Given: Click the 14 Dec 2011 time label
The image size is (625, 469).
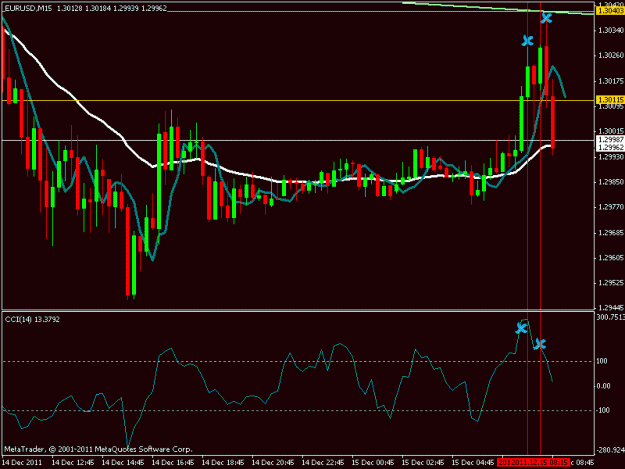Looking at the screenshot, I should click(22, 463).
